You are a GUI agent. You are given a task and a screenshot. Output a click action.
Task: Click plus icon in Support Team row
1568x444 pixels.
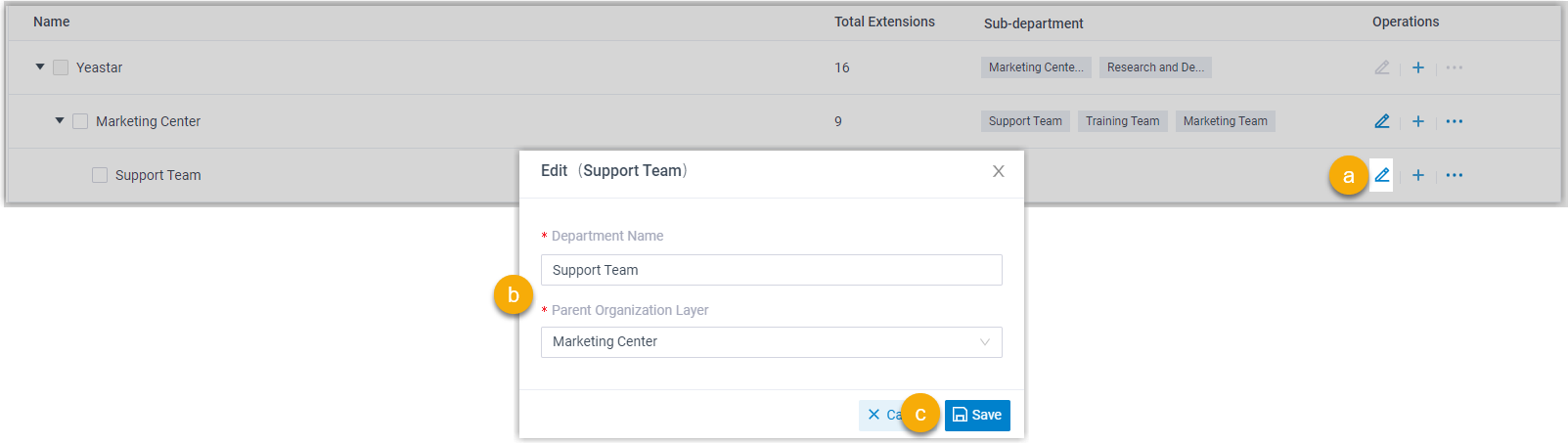(x=1417, y=175)
